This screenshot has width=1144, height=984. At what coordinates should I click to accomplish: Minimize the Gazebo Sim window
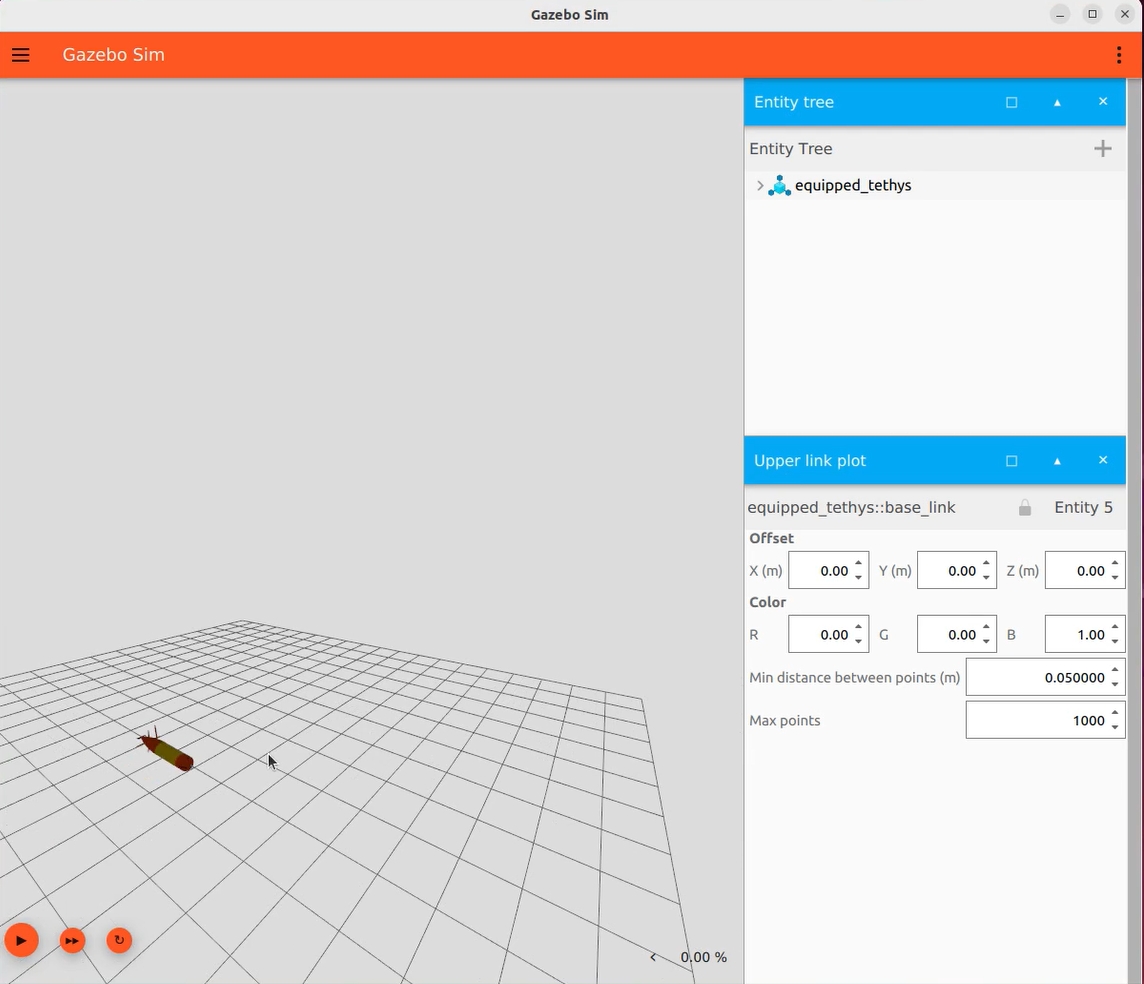[x=1060, y=15]
